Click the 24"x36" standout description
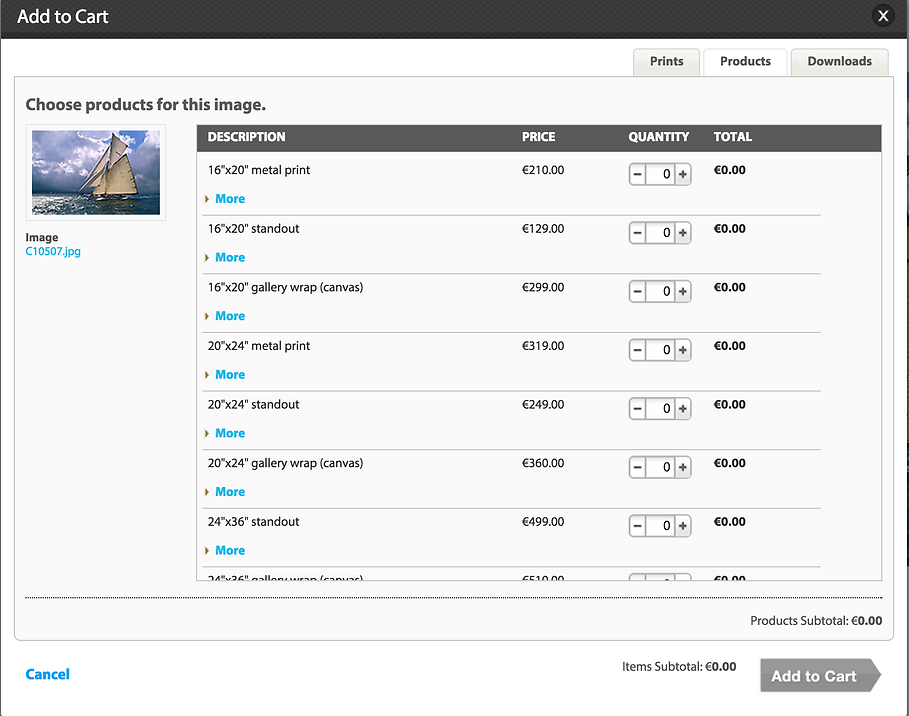This screenshot has width=909, height=716. (x=253, y=522)
